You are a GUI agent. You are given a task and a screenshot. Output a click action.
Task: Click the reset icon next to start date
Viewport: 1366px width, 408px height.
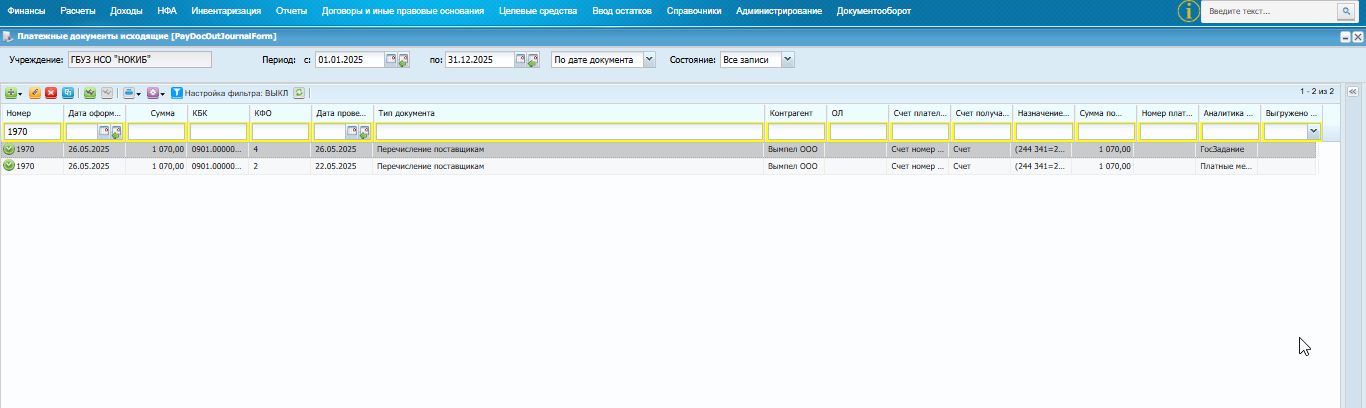click(x=403, y=60)
